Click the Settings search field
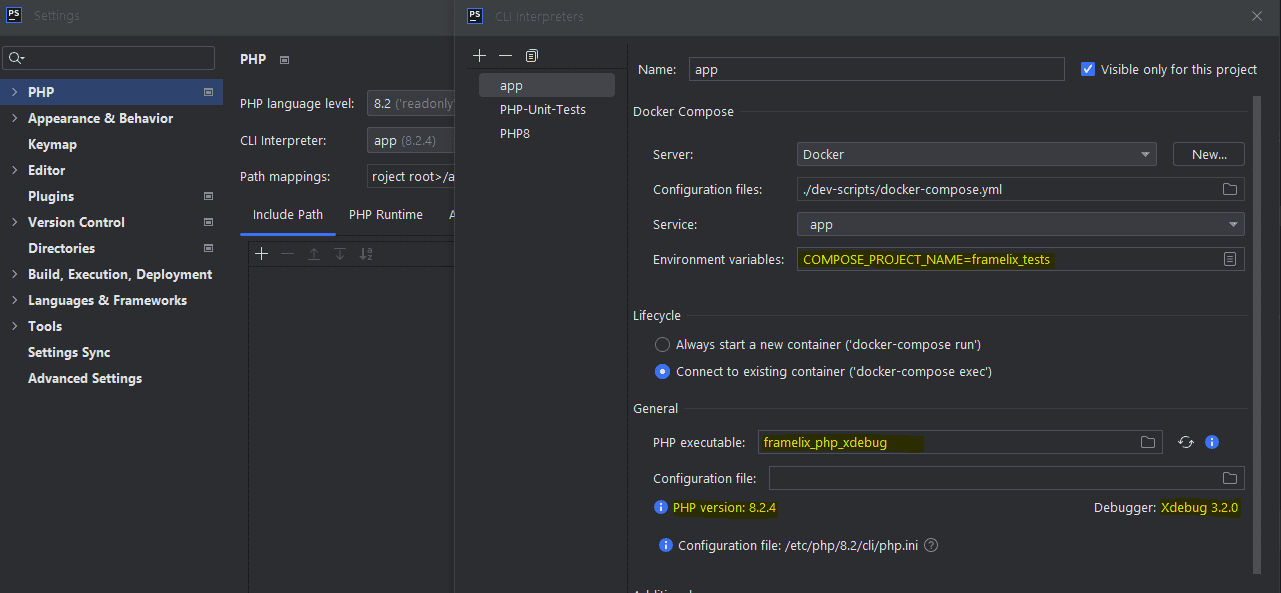 click(x=109, y=58)
